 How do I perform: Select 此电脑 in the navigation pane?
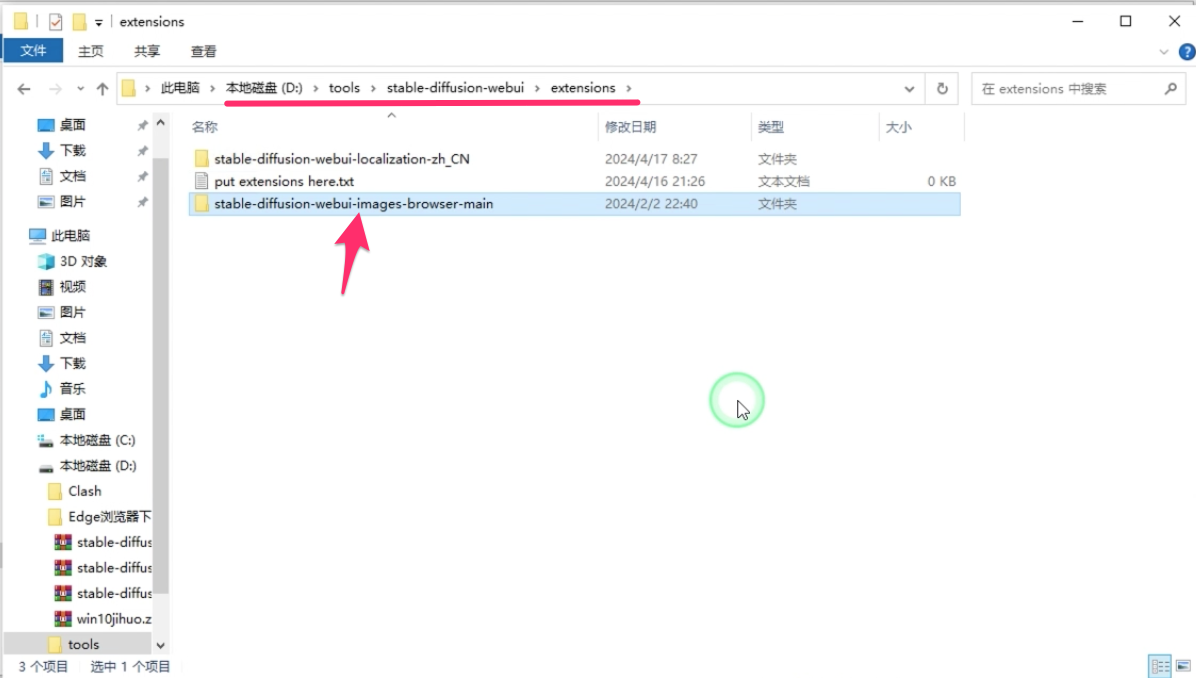(70, 236)
